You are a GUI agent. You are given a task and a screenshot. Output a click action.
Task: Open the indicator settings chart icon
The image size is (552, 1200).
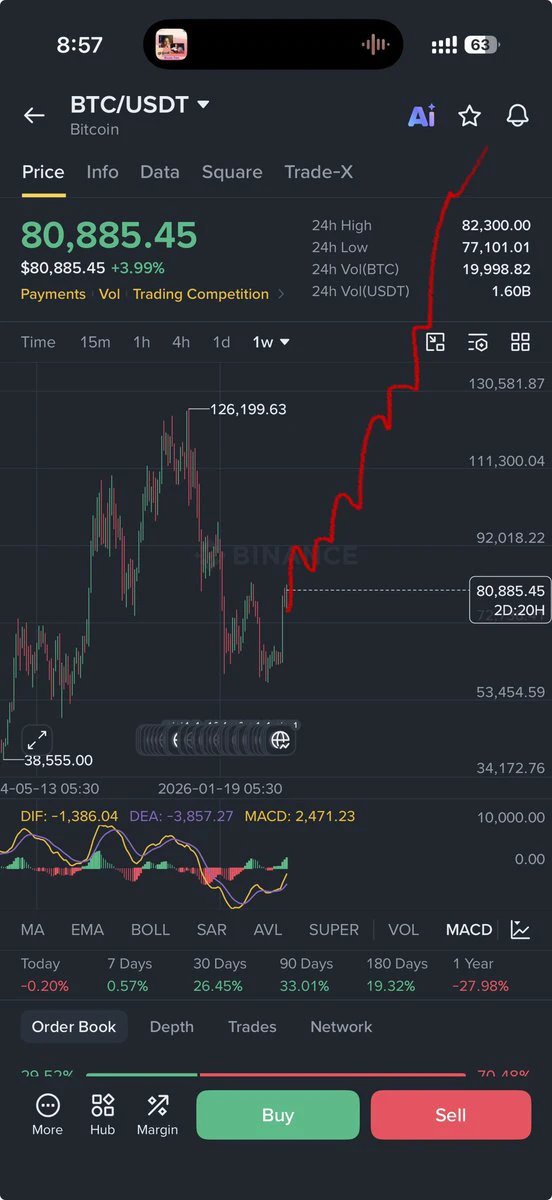coord(520,929)
